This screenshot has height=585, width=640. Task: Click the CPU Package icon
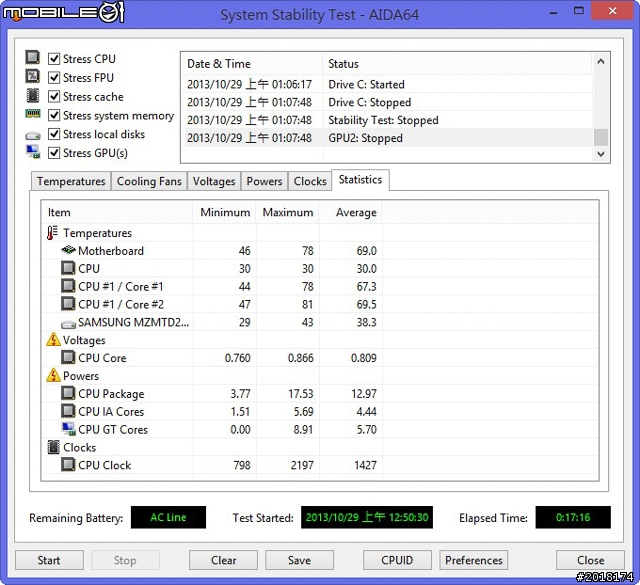(68, 393)
